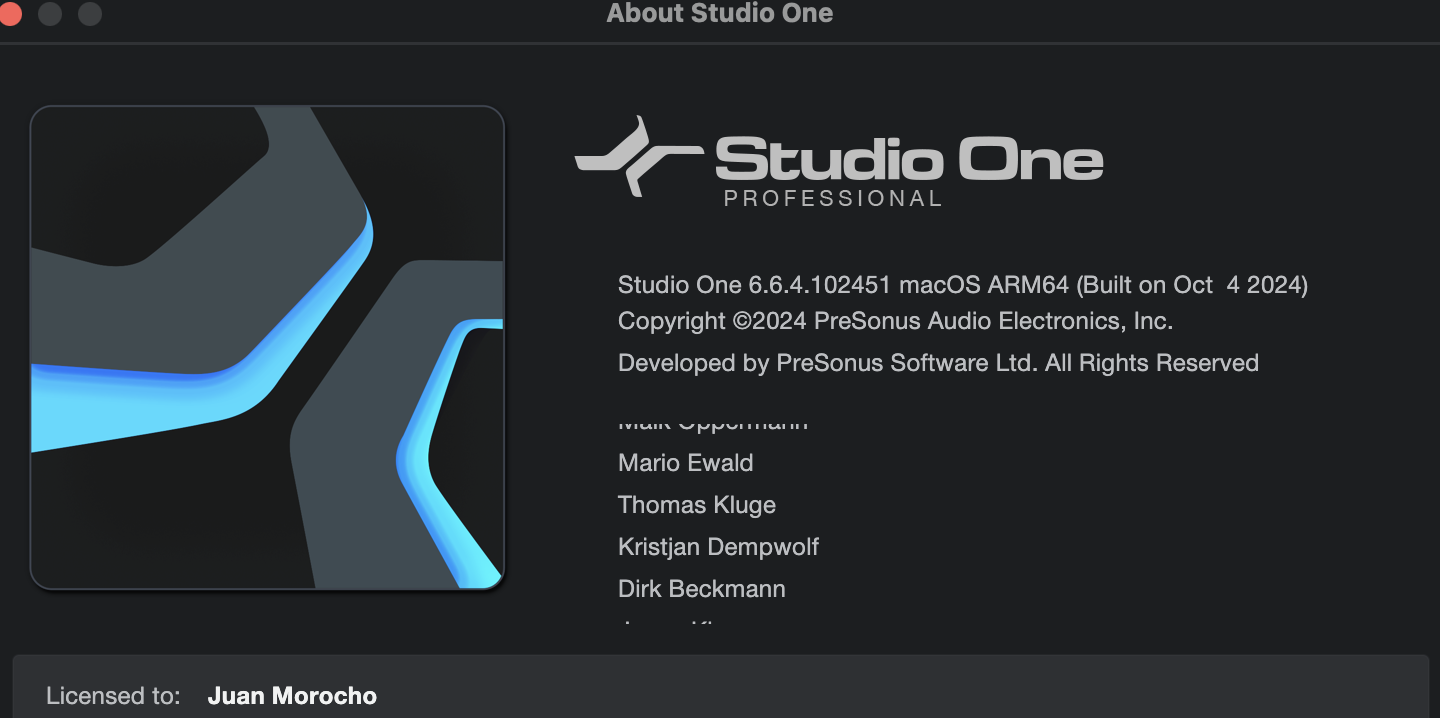Select Kristjan Dempwolf in credits list
The width and height of the screenshot is (1440, 718).
point(718,547)
